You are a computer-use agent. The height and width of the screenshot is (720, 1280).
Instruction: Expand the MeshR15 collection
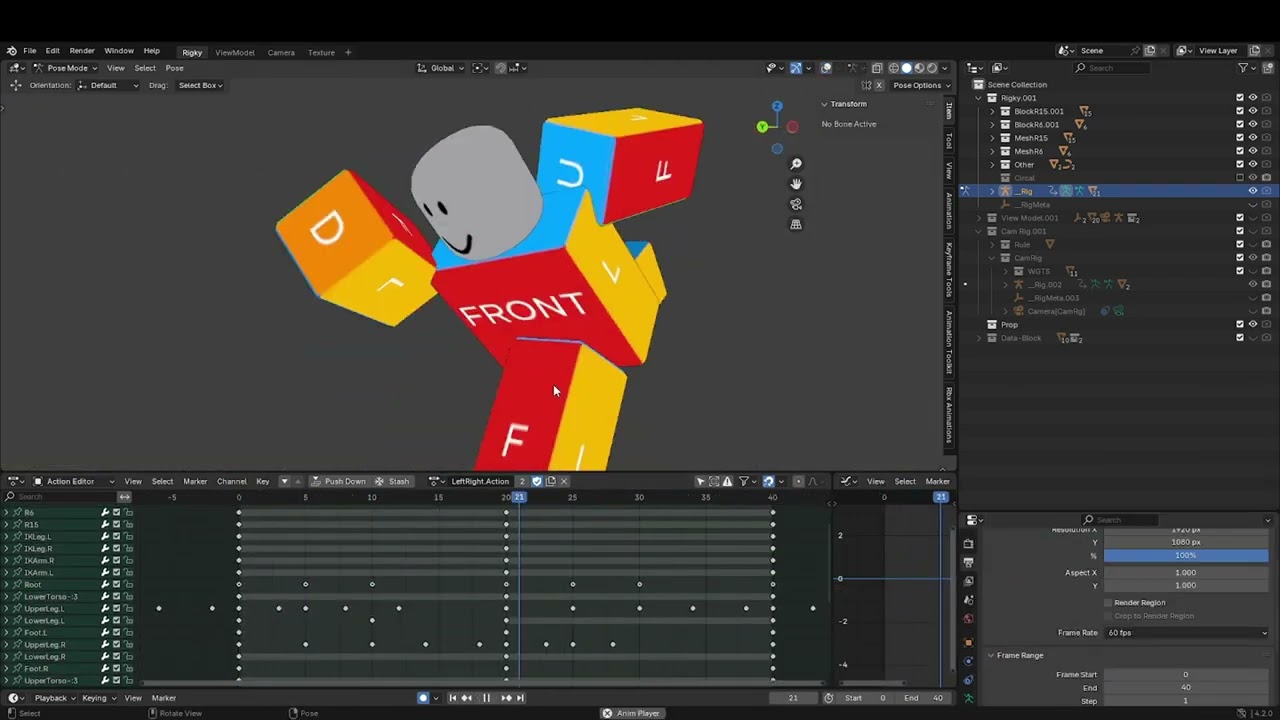(x=992, y=138)
